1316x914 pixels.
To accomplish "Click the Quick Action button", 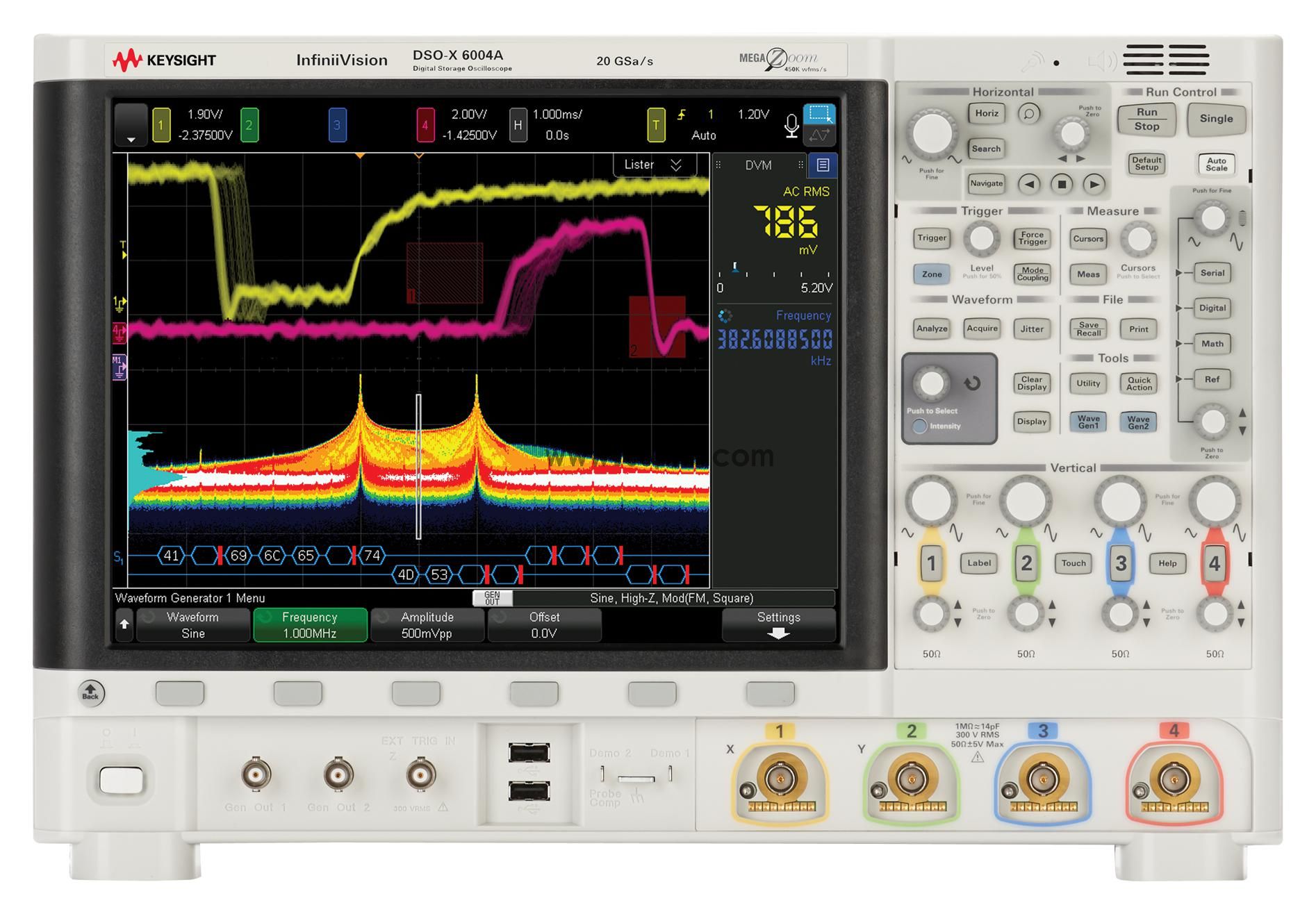I will pos(1138,383).
